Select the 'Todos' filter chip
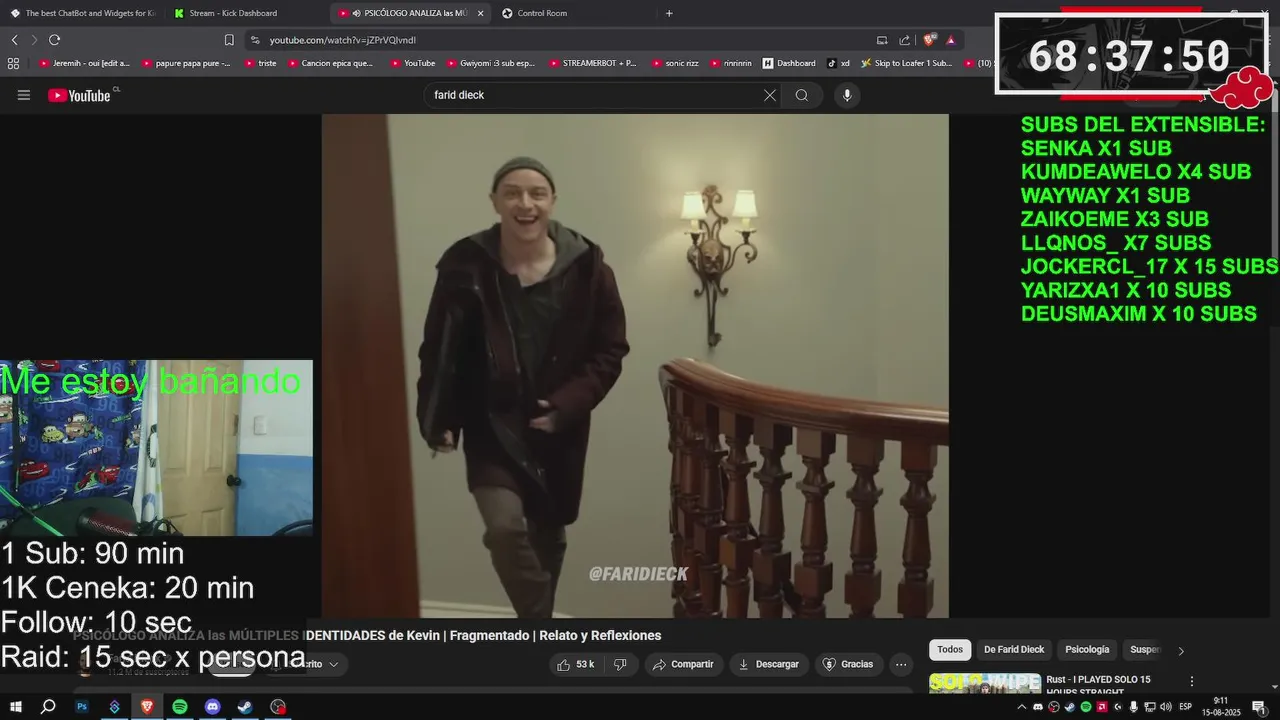The image size is (1280, 720). 950,649
